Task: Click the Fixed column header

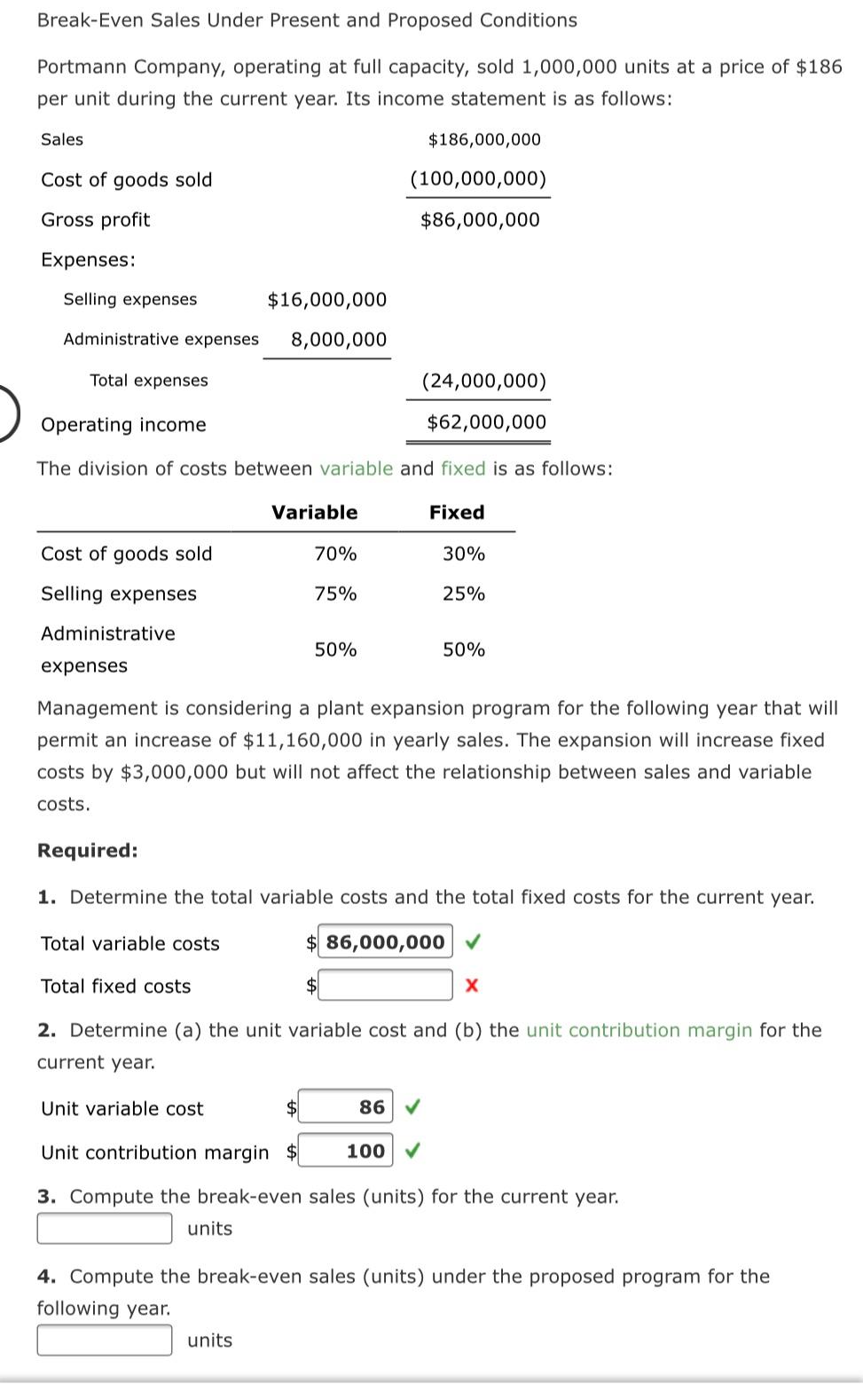Action: [458, 512]
